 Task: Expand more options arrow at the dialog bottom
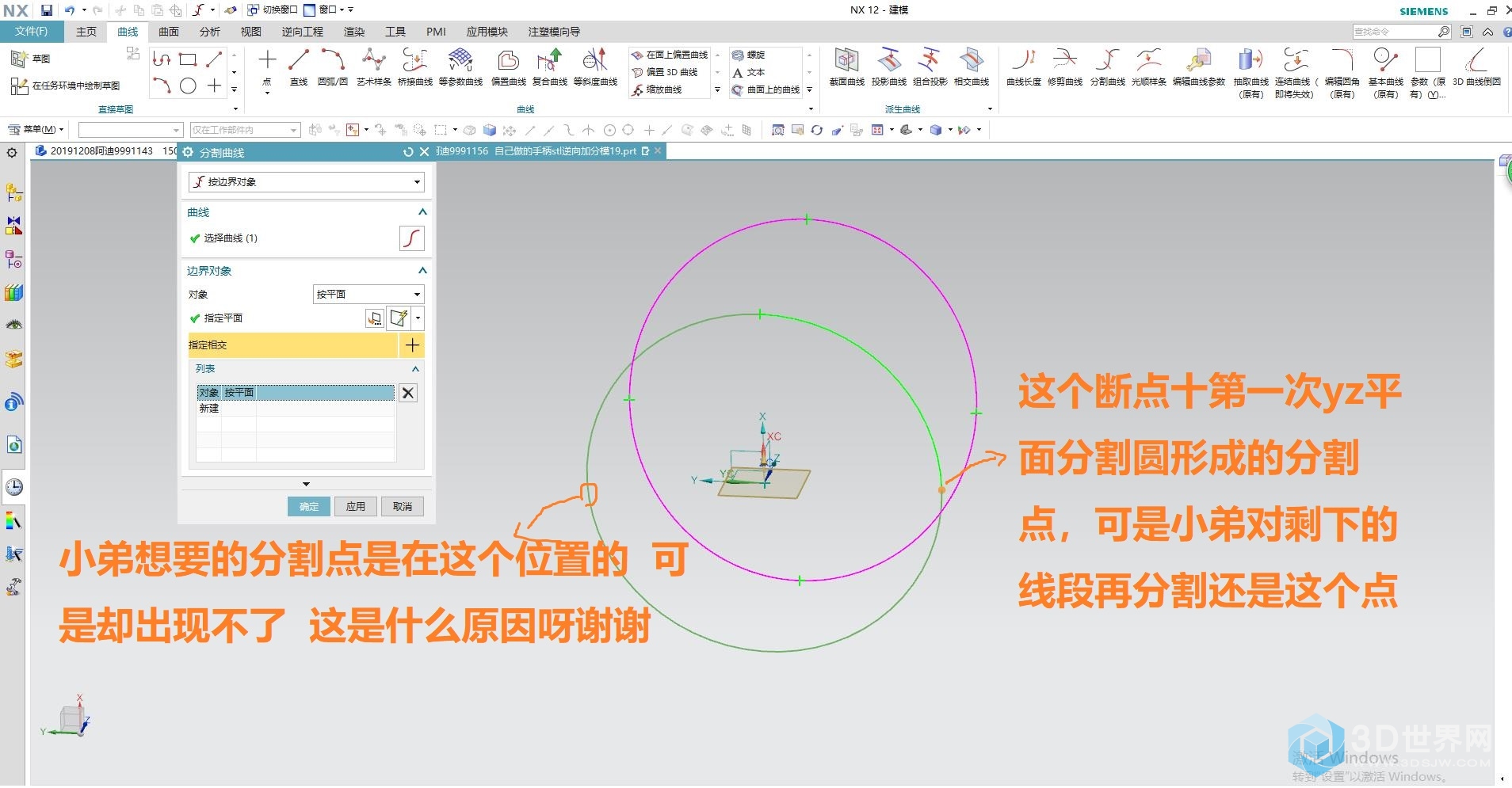pos(306,484)
